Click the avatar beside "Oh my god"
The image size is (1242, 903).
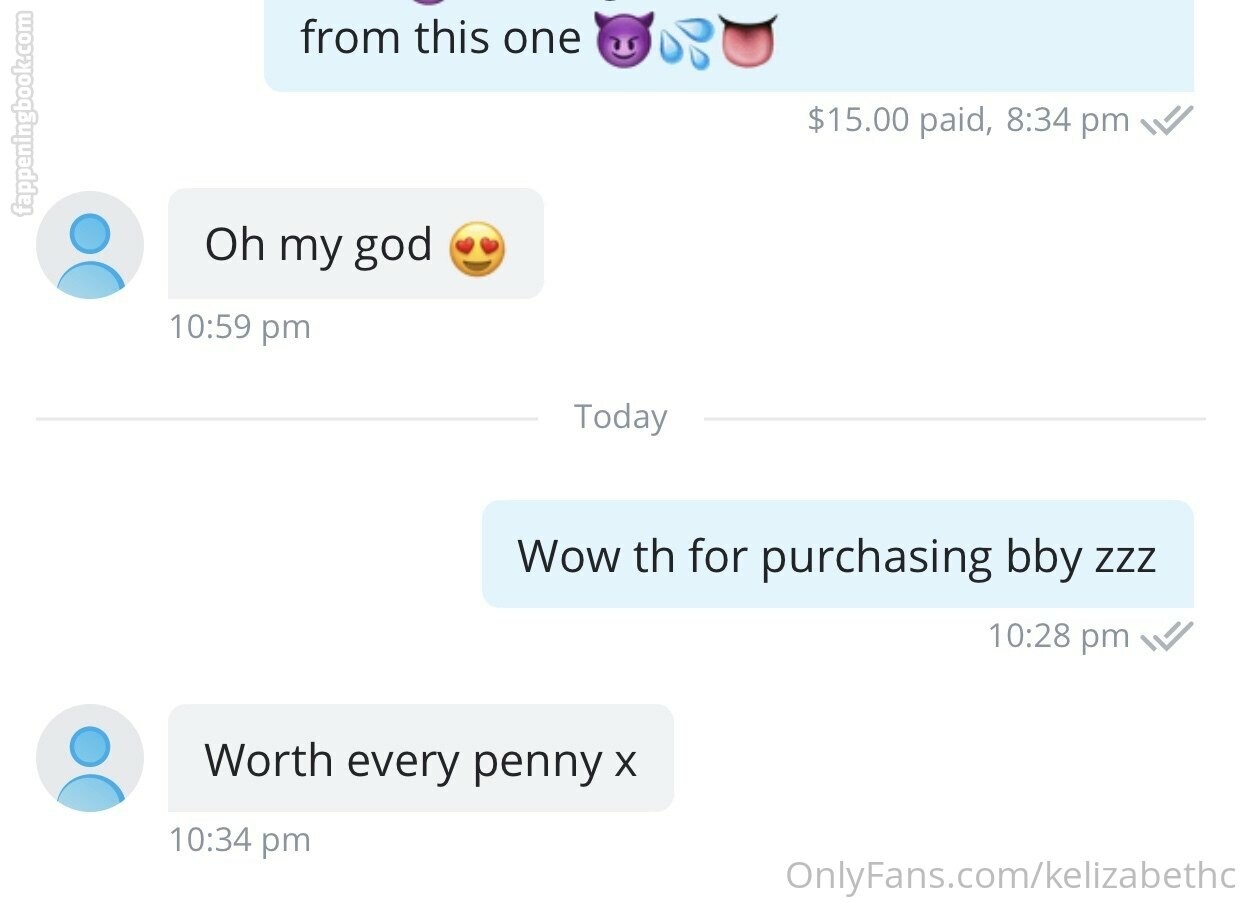pos(90,245)
